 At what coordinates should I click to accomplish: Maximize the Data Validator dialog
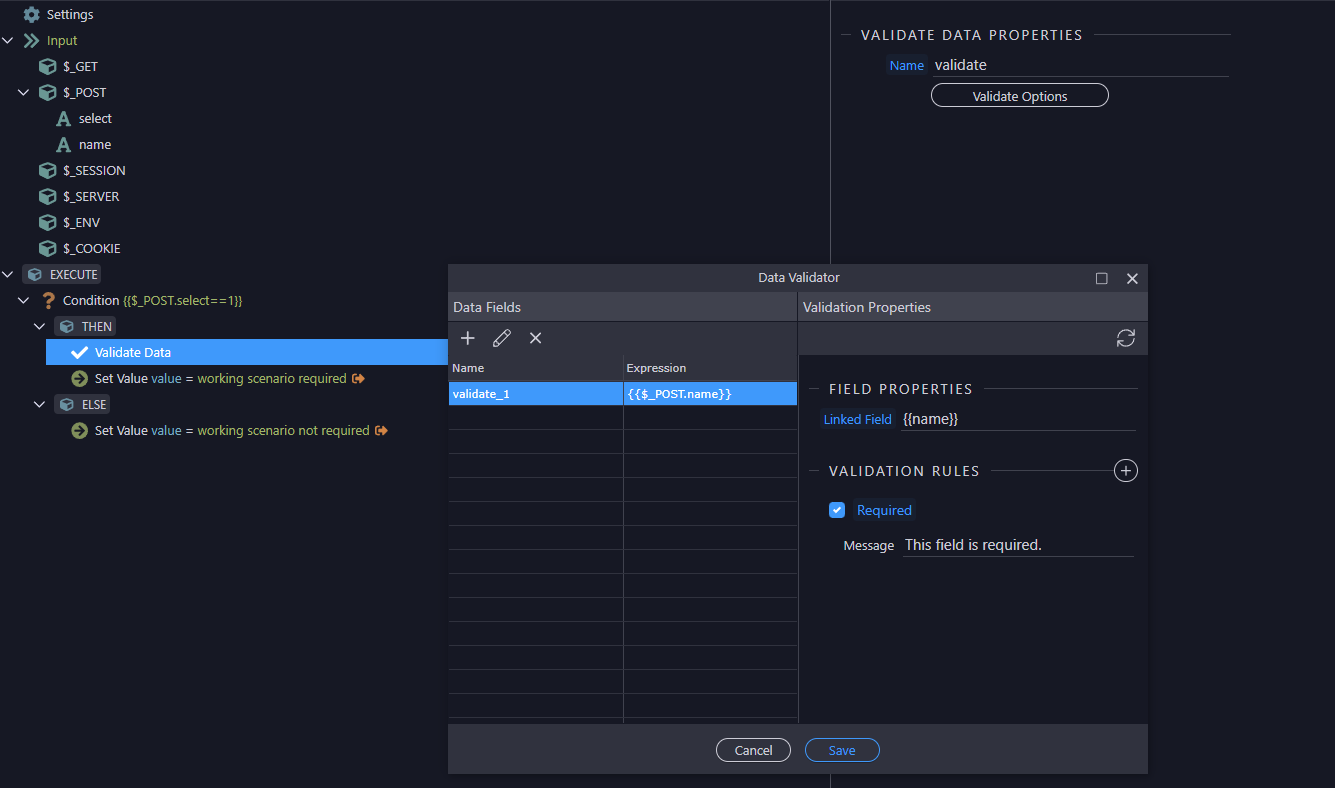[x=1101, y=278]
